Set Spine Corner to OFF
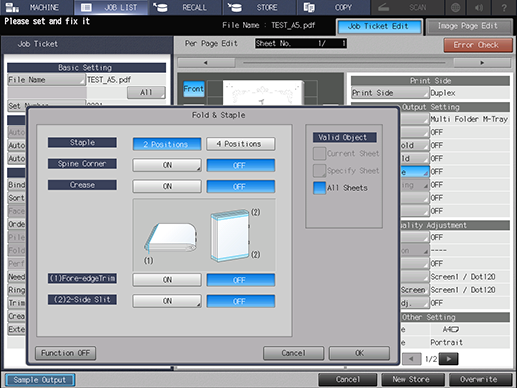This screenshot has width=517, height=388. tap(240, 165)
